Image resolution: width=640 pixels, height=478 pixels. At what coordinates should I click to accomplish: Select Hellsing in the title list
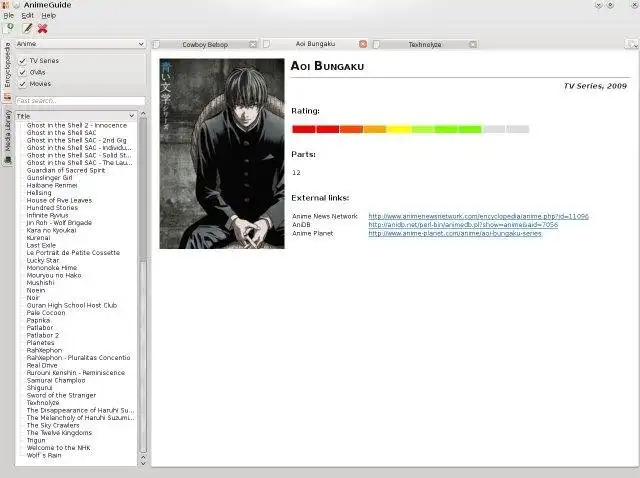(39, 193)
